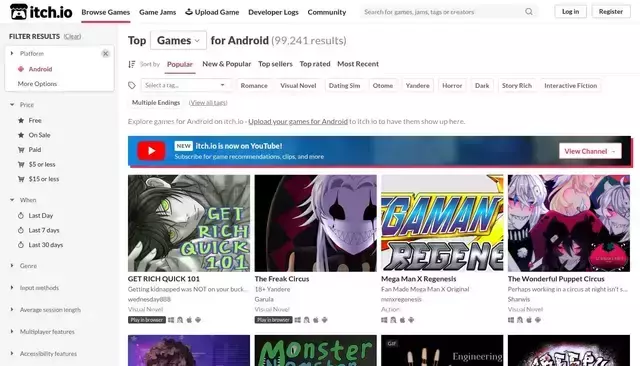Filter by the Multiple Endings tag

[156, 102]
